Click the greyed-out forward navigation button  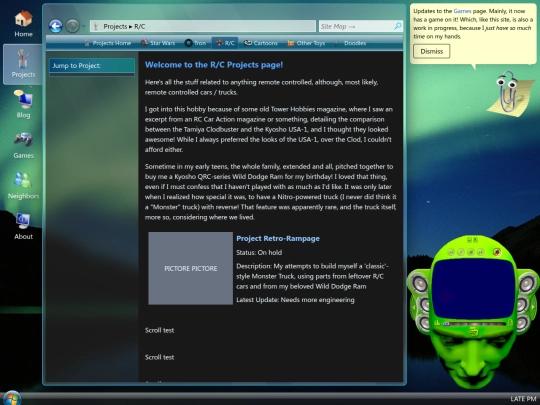(72, 26)
